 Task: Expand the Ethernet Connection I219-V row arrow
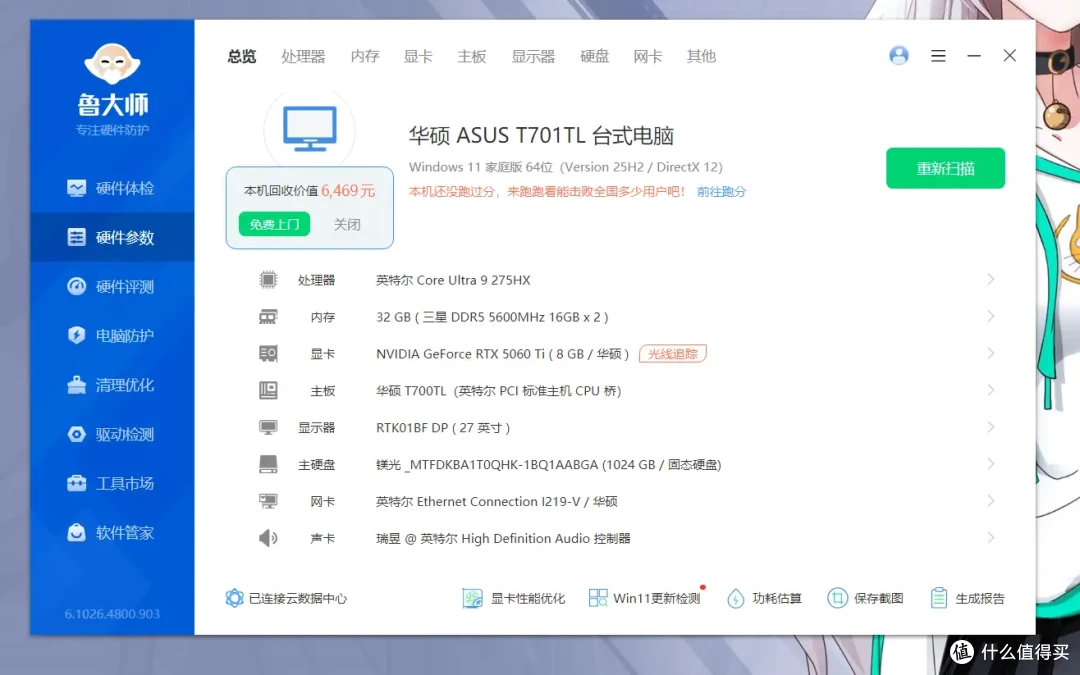(x=990, y=501)
